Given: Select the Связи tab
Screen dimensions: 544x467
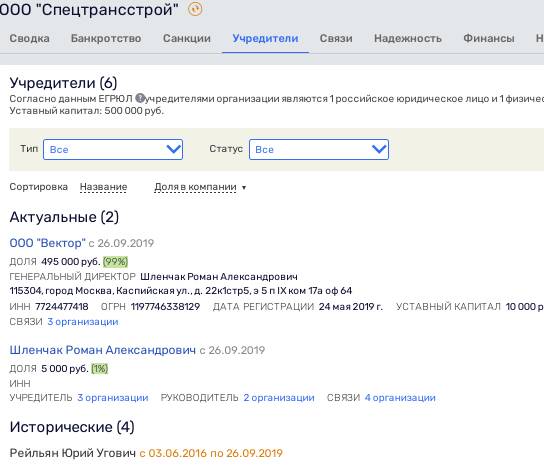Looking at the screenshot, I should [x=336, y=38].
